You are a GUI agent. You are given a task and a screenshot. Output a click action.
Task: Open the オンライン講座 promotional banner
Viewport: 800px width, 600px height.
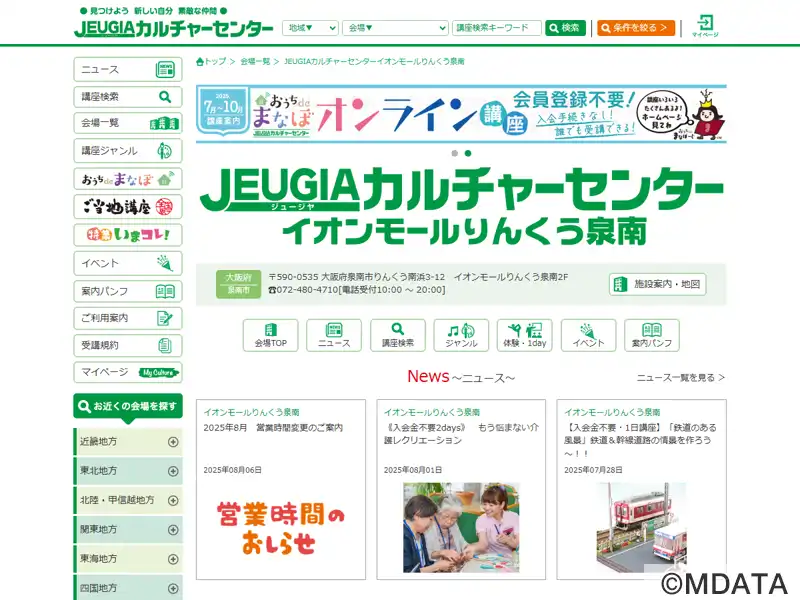pos(461,114)
